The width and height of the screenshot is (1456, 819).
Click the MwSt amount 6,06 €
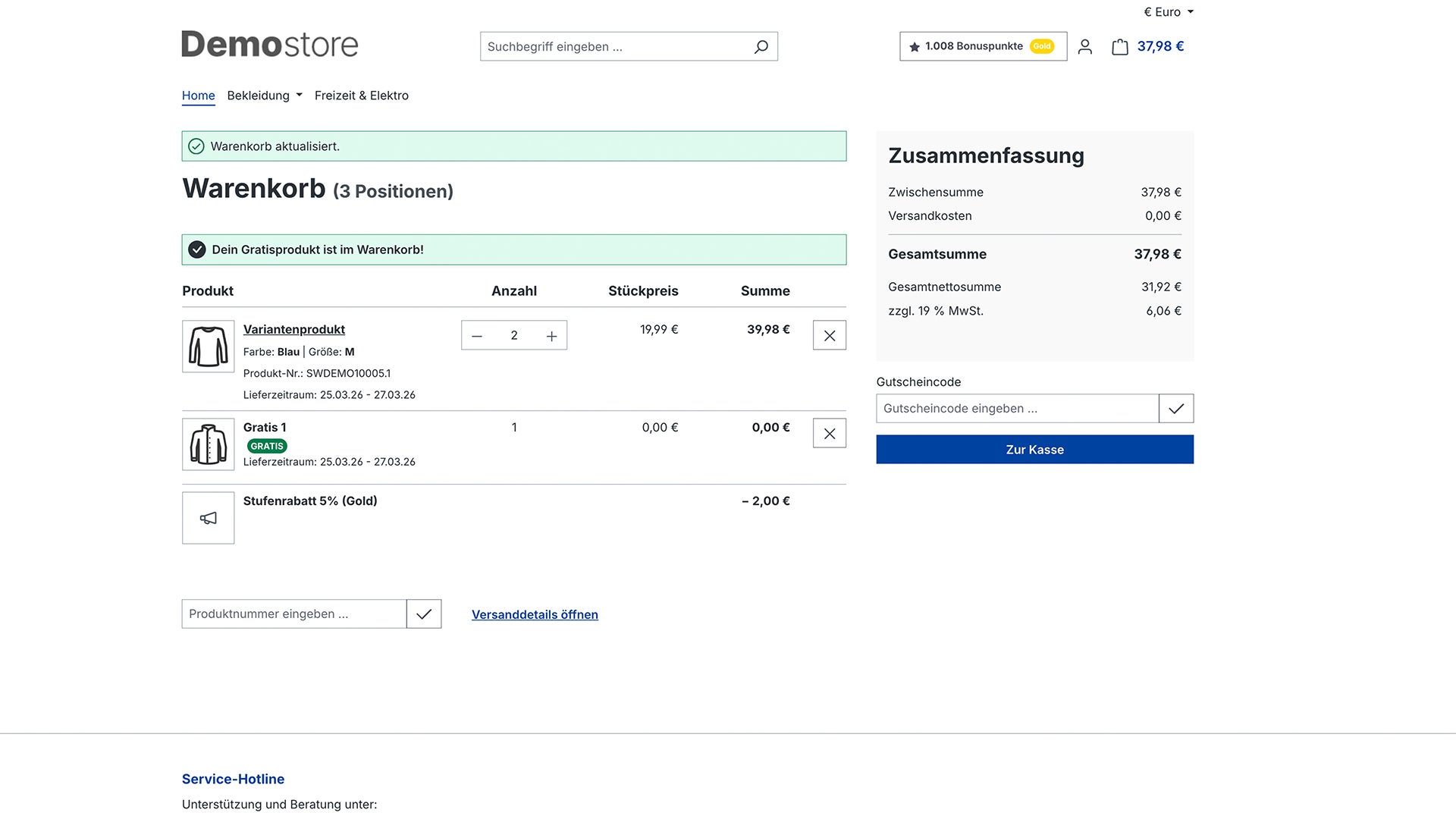pyautogui.click(x=1163, y=311)
